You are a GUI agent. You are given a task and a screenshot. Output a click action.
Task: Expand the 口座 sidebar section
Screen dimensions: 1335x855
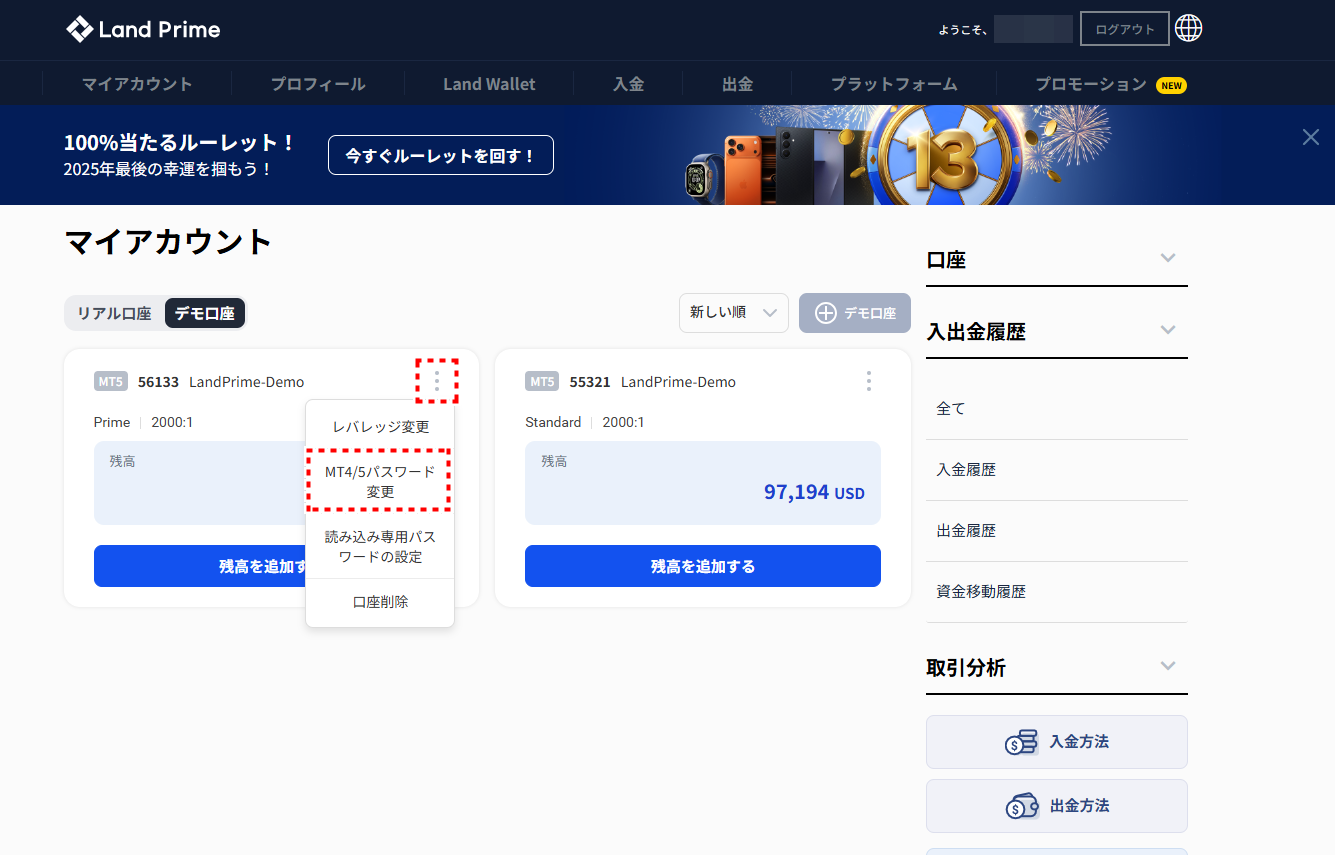pos(1057,260)
